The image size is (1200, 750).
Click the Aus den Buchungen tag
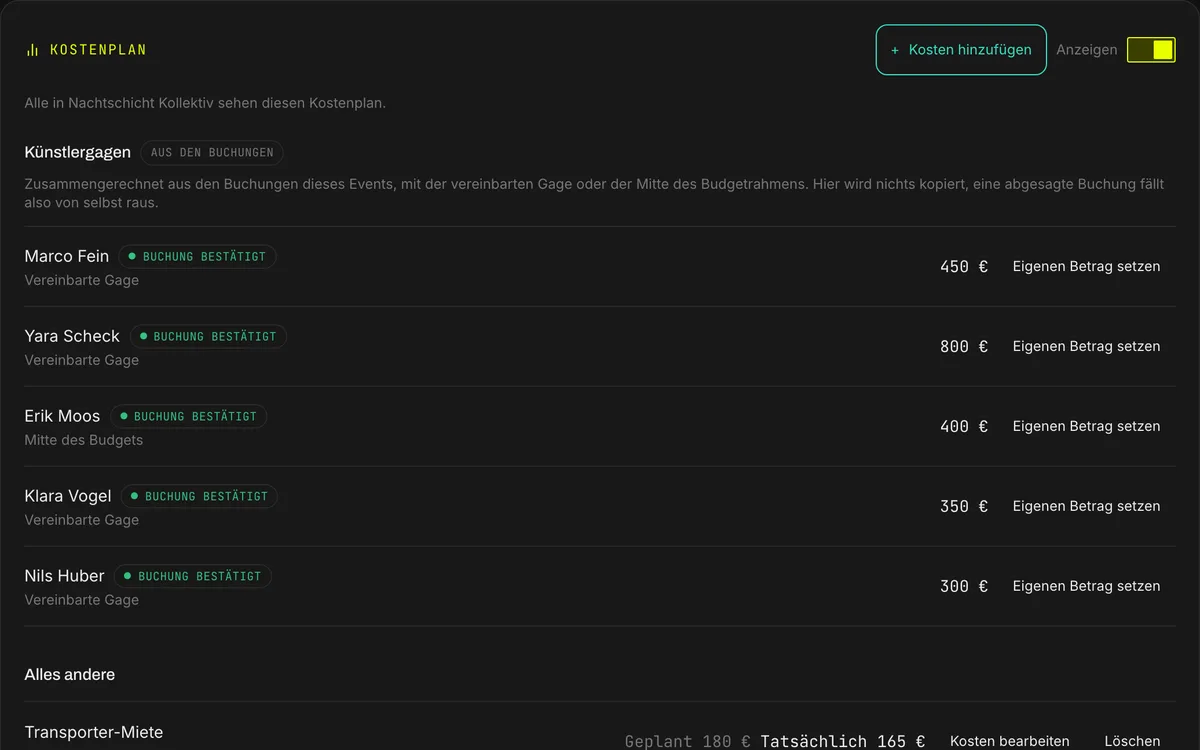click(x=212, y=153)
